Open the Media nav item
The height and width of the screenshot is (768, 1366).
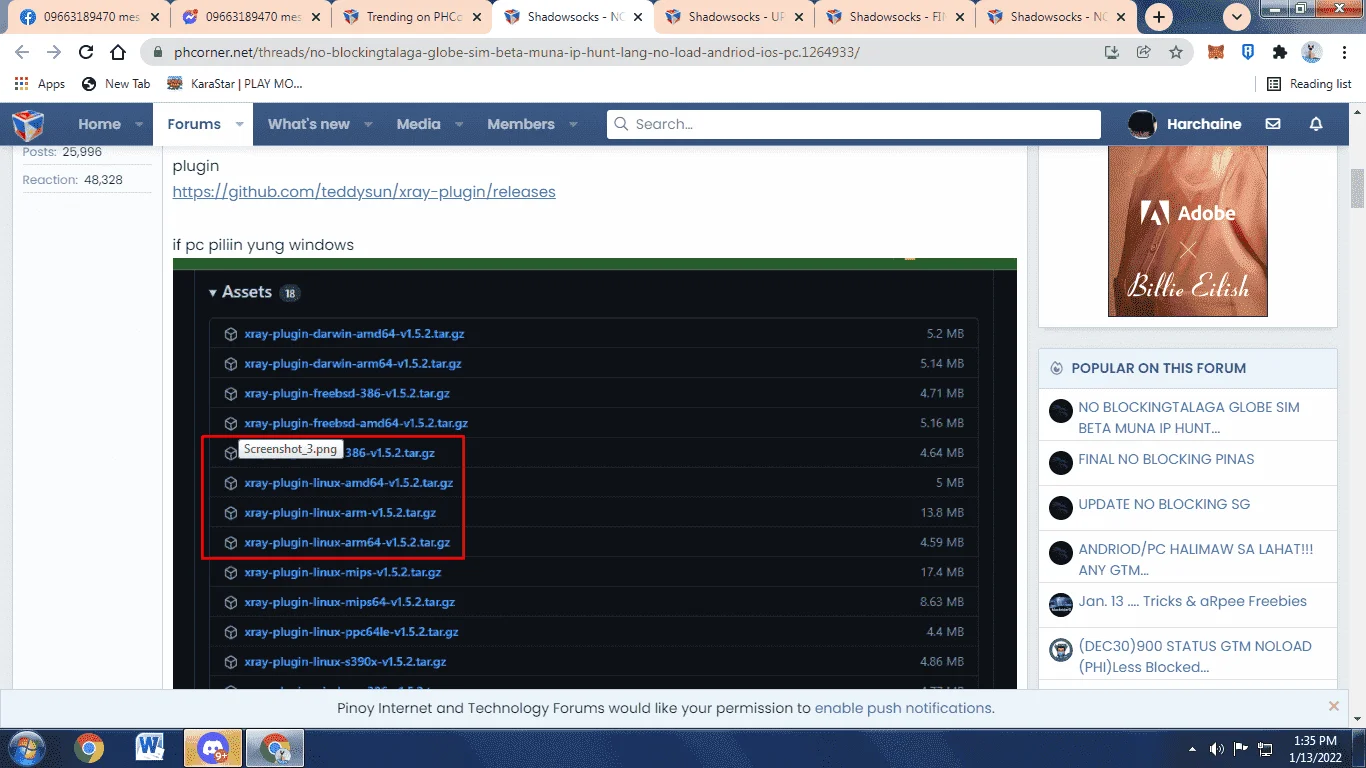click(x=418, y=124)
